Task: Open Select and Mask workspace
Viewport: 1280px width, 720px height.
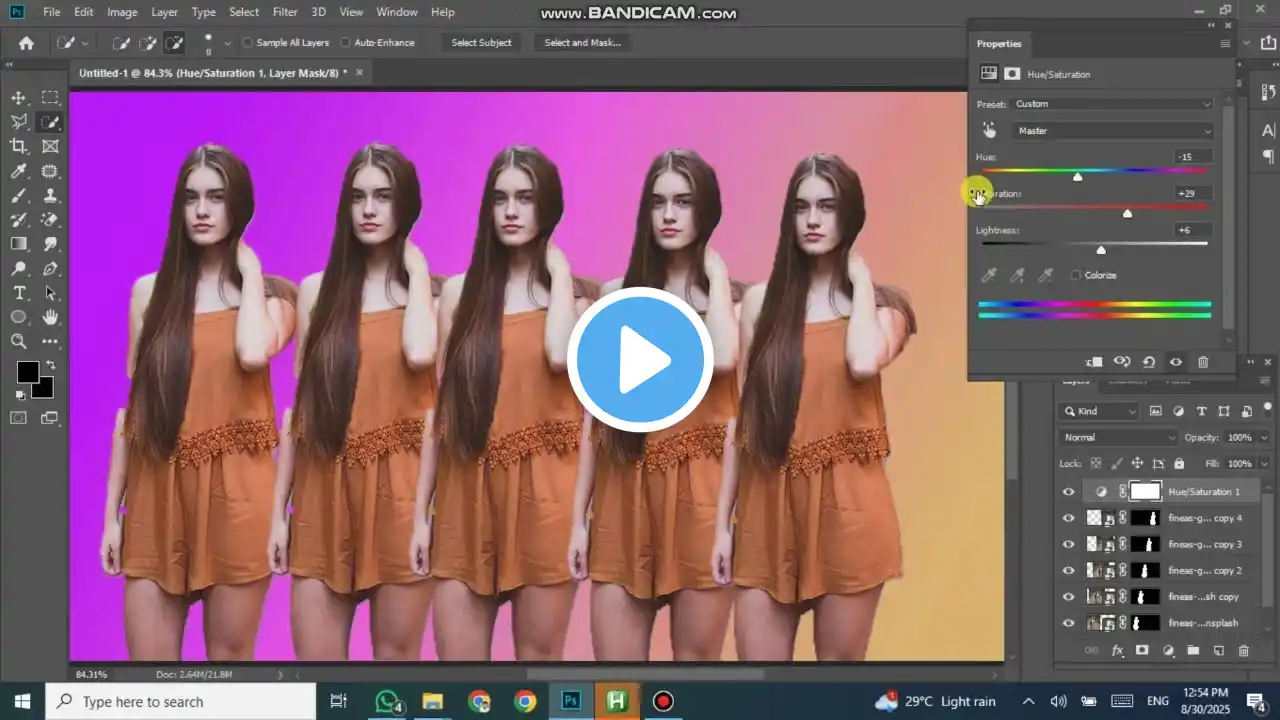Action: click(x=582, y=42)
